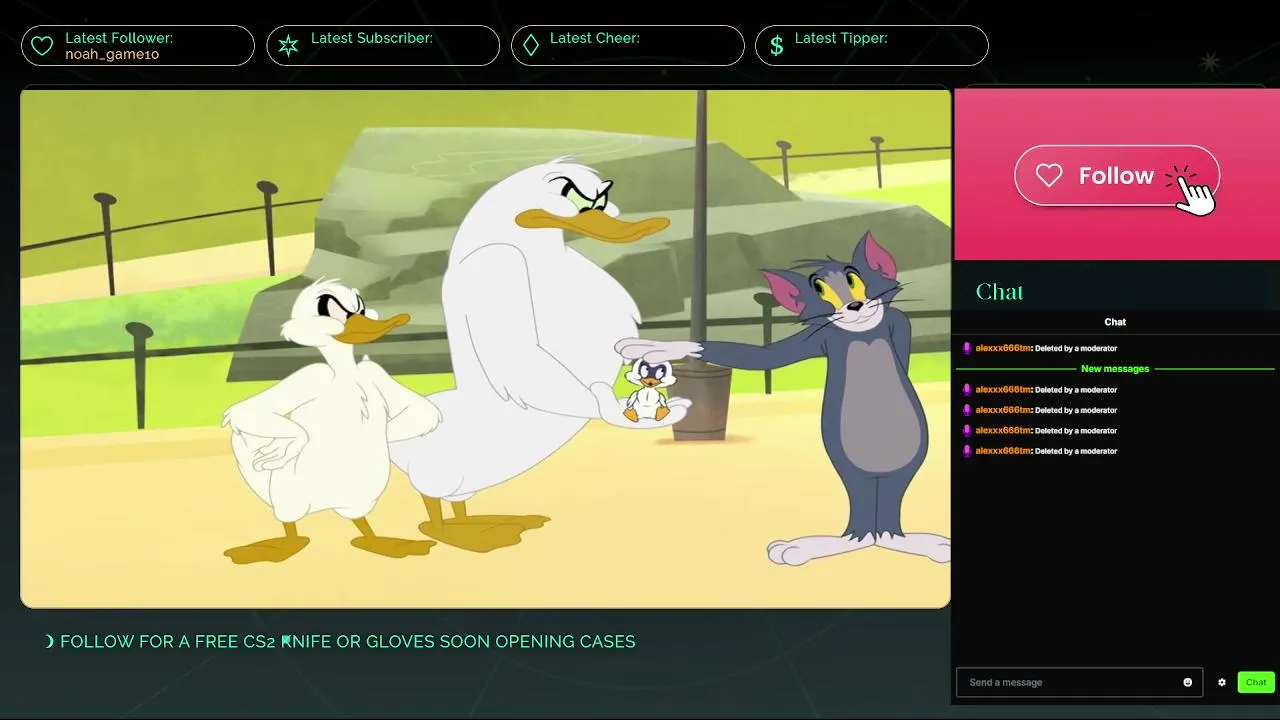The image size is (1280, 720).
Task: Click the Send a message input field
Action: [1080, 682]
